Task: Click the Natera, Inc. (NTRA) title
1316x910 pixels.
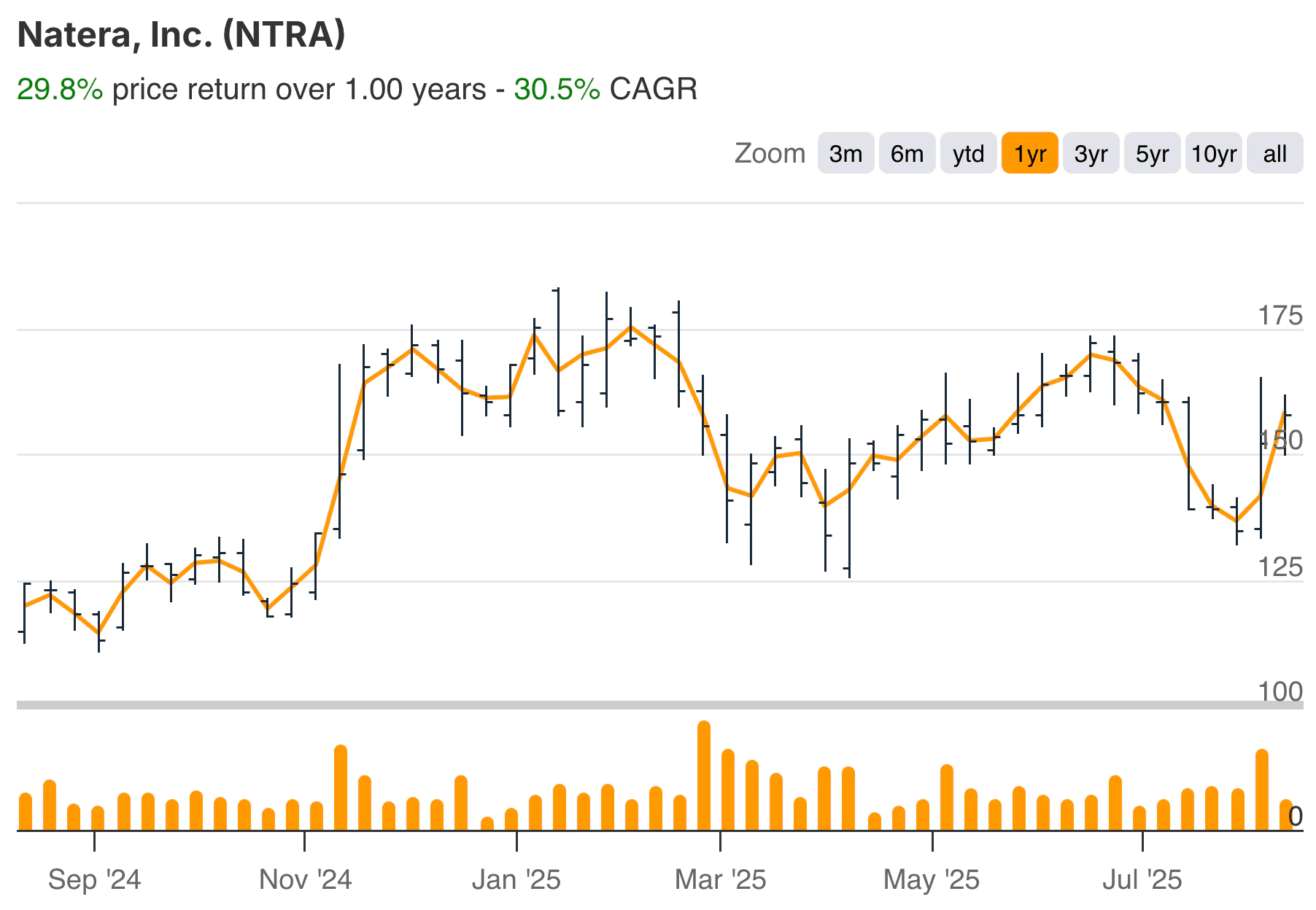Action: pos(181,34)
